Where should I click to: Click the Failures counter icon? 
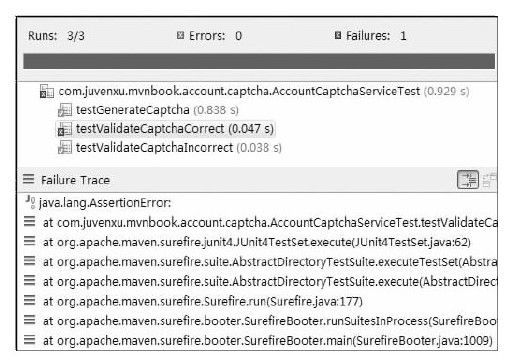[x=338, y=35]
